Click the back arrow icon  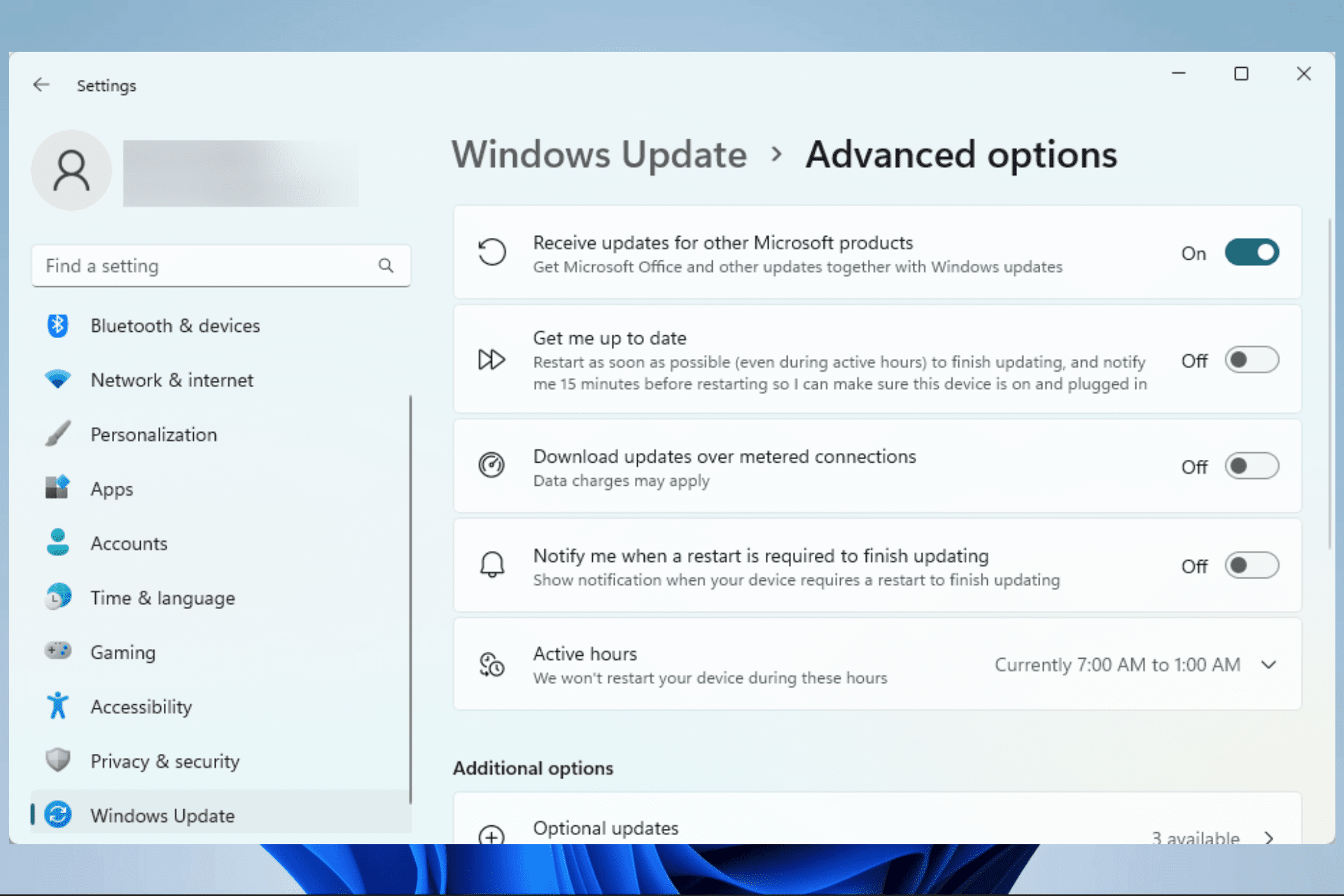click(x=41, y=85)
